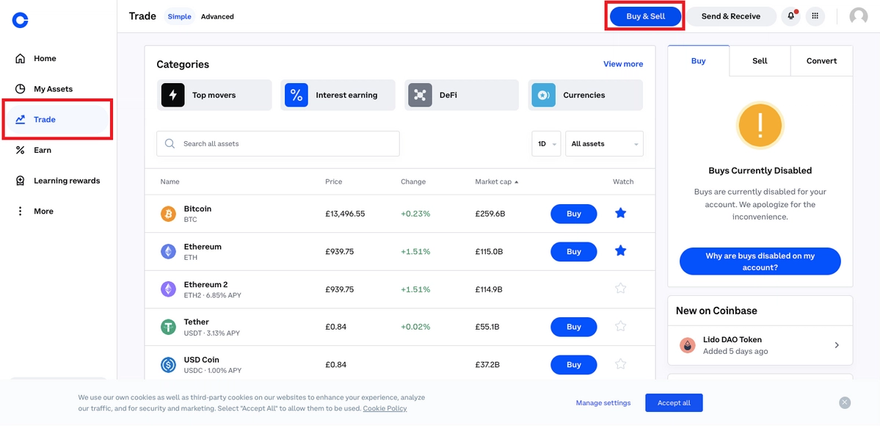Click Buy in the USD Coin row
Viewport: 880px width, 426px height.
tap(574, 365)
